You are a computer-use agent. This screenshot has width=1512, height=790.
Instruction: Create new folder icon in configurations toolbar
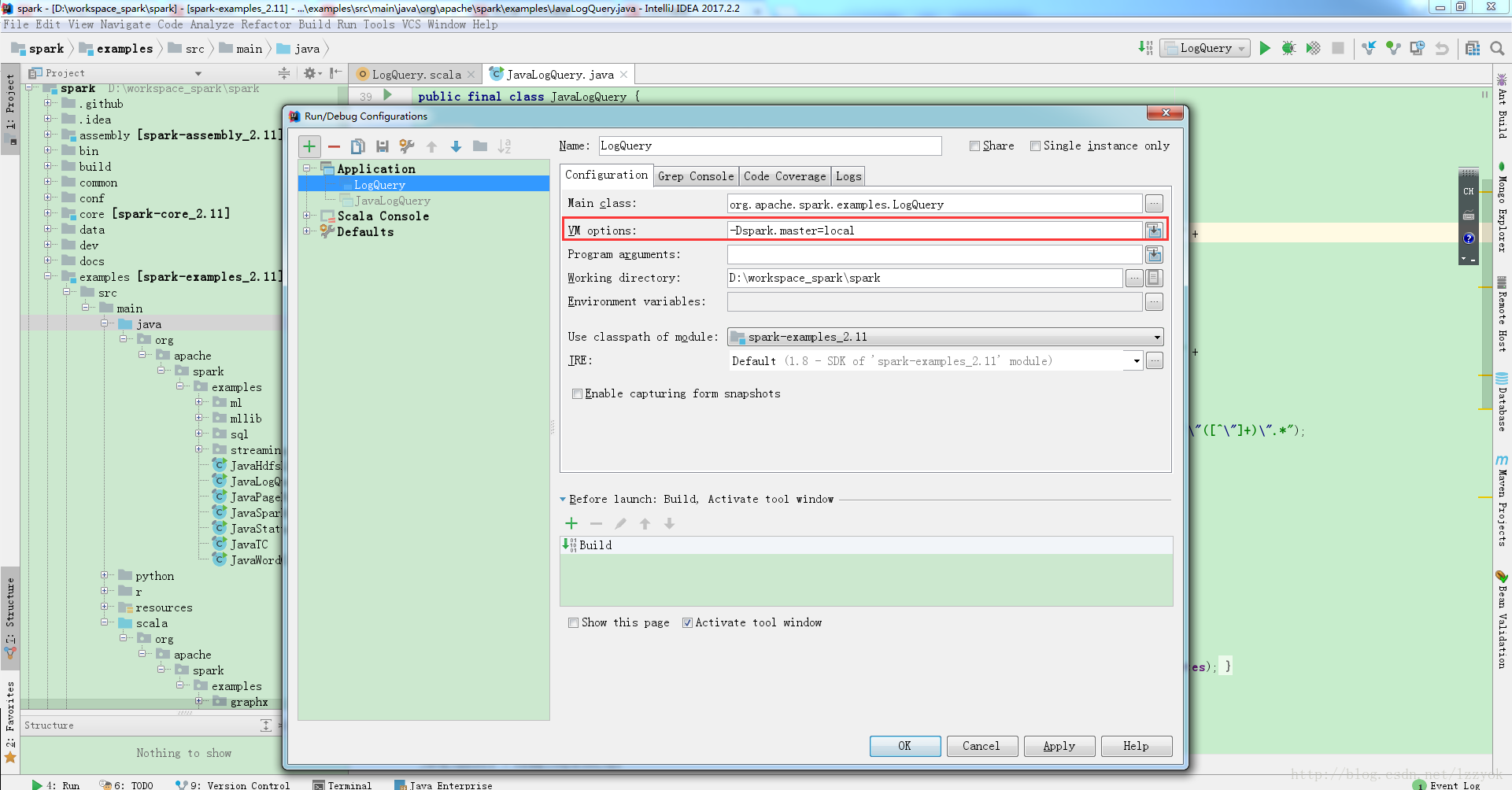point(480,146)
